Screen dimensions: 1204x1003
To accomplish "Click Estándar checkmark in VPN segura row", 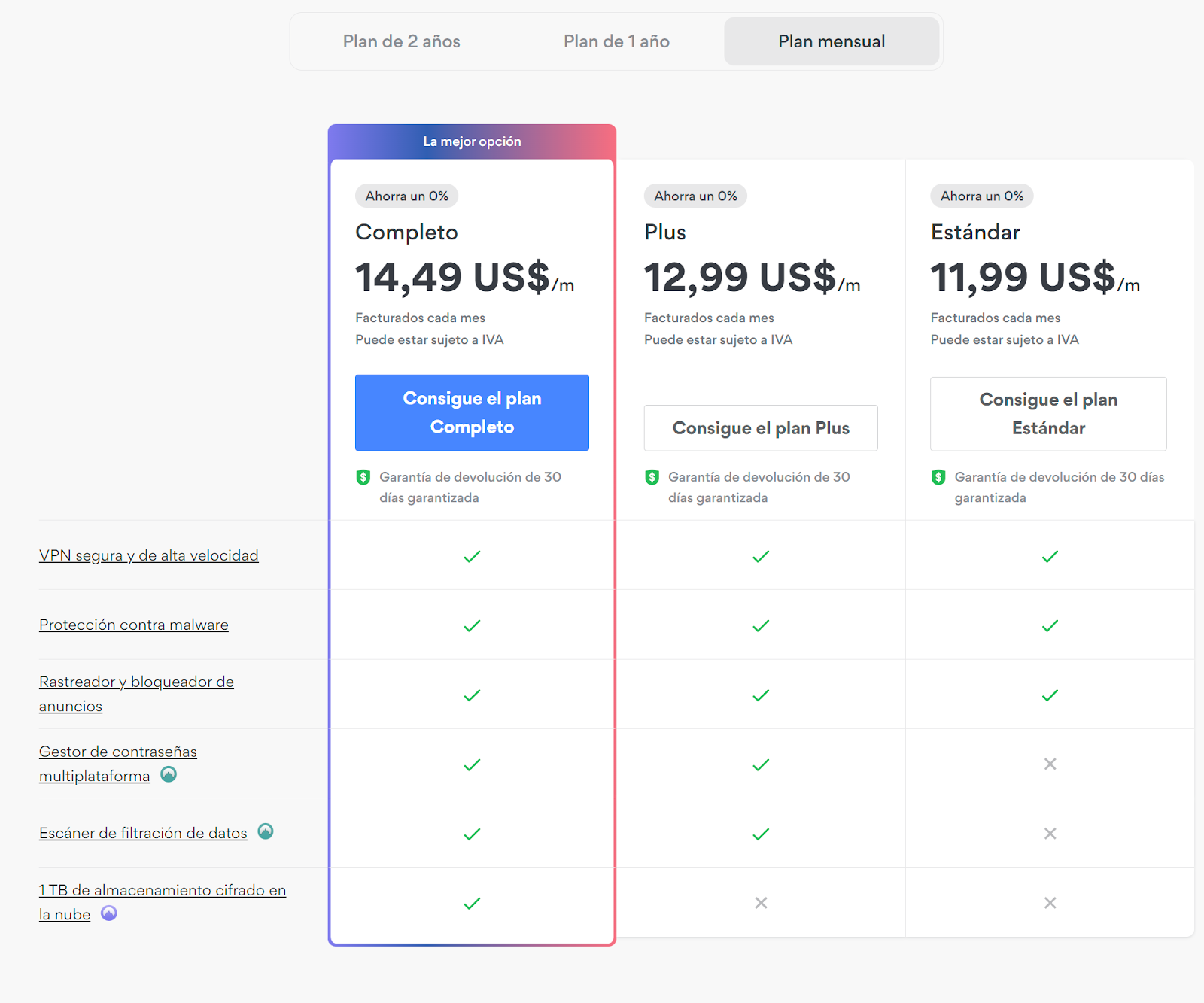I will coord(1050,556).
